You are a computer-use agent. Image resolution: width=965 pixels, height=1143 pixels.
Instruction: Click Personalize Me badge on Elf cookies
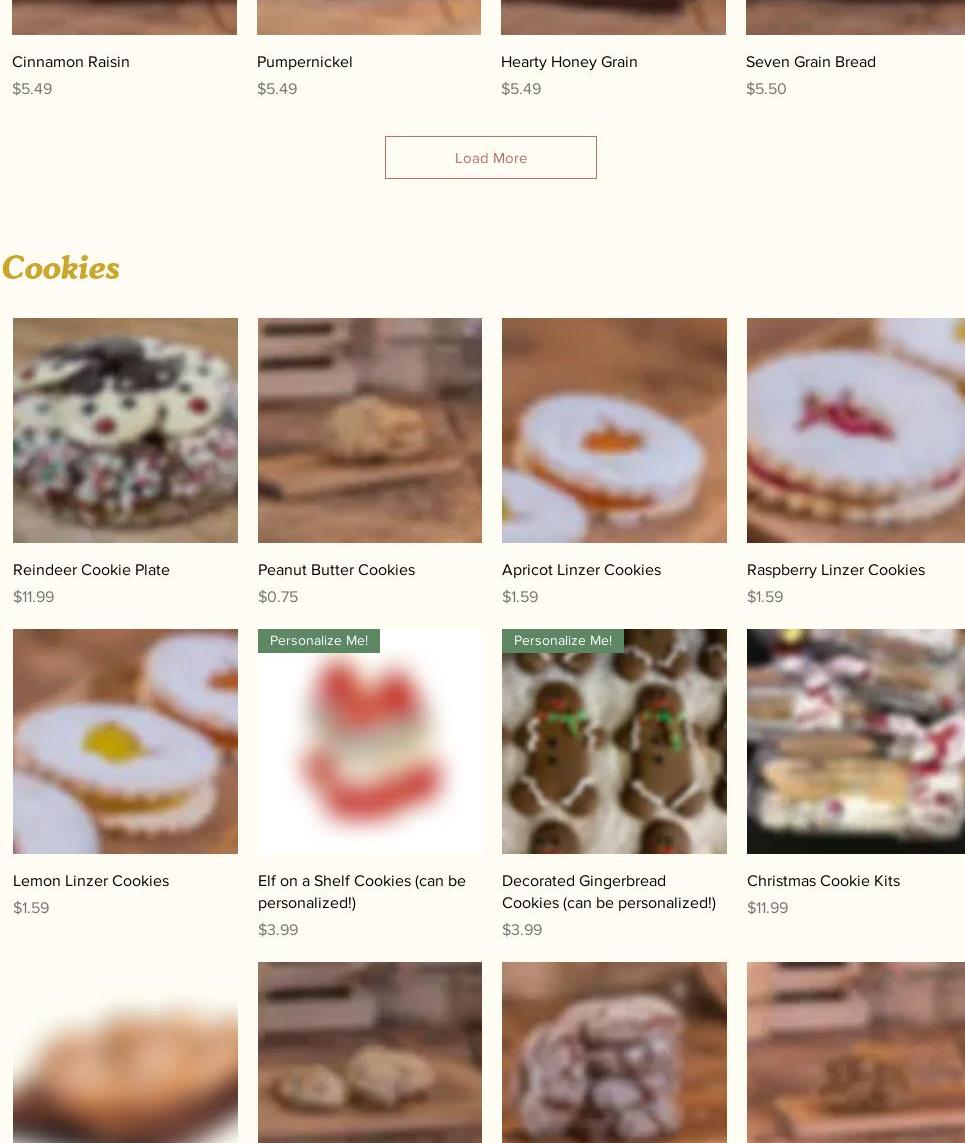coord(319,641)
